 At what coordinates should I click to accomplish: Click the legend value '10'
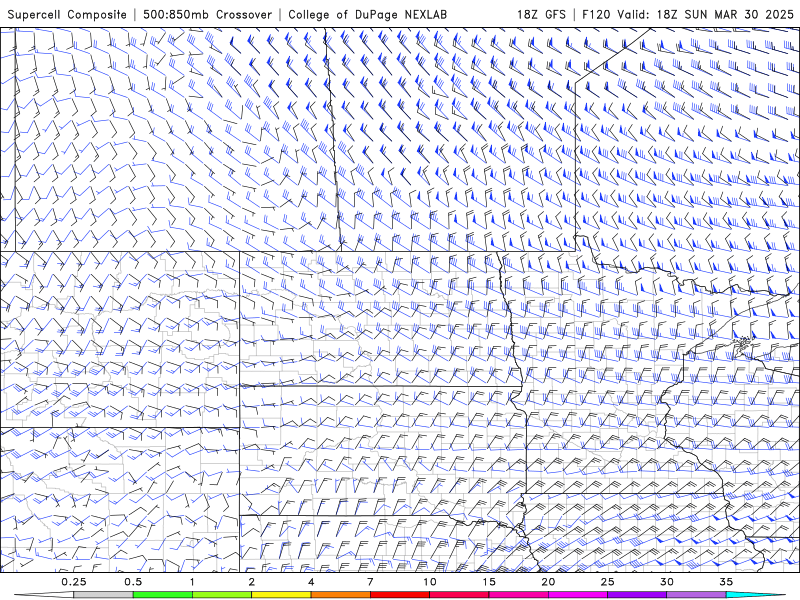(x=430, y=582)
